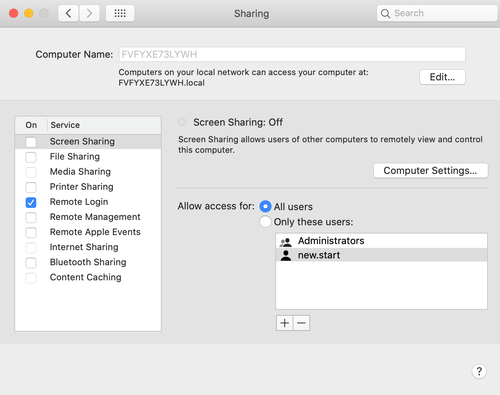The image size is (500, 395).
Task: Select the Screen Sharing service row
Action: [x=88, y=142]
